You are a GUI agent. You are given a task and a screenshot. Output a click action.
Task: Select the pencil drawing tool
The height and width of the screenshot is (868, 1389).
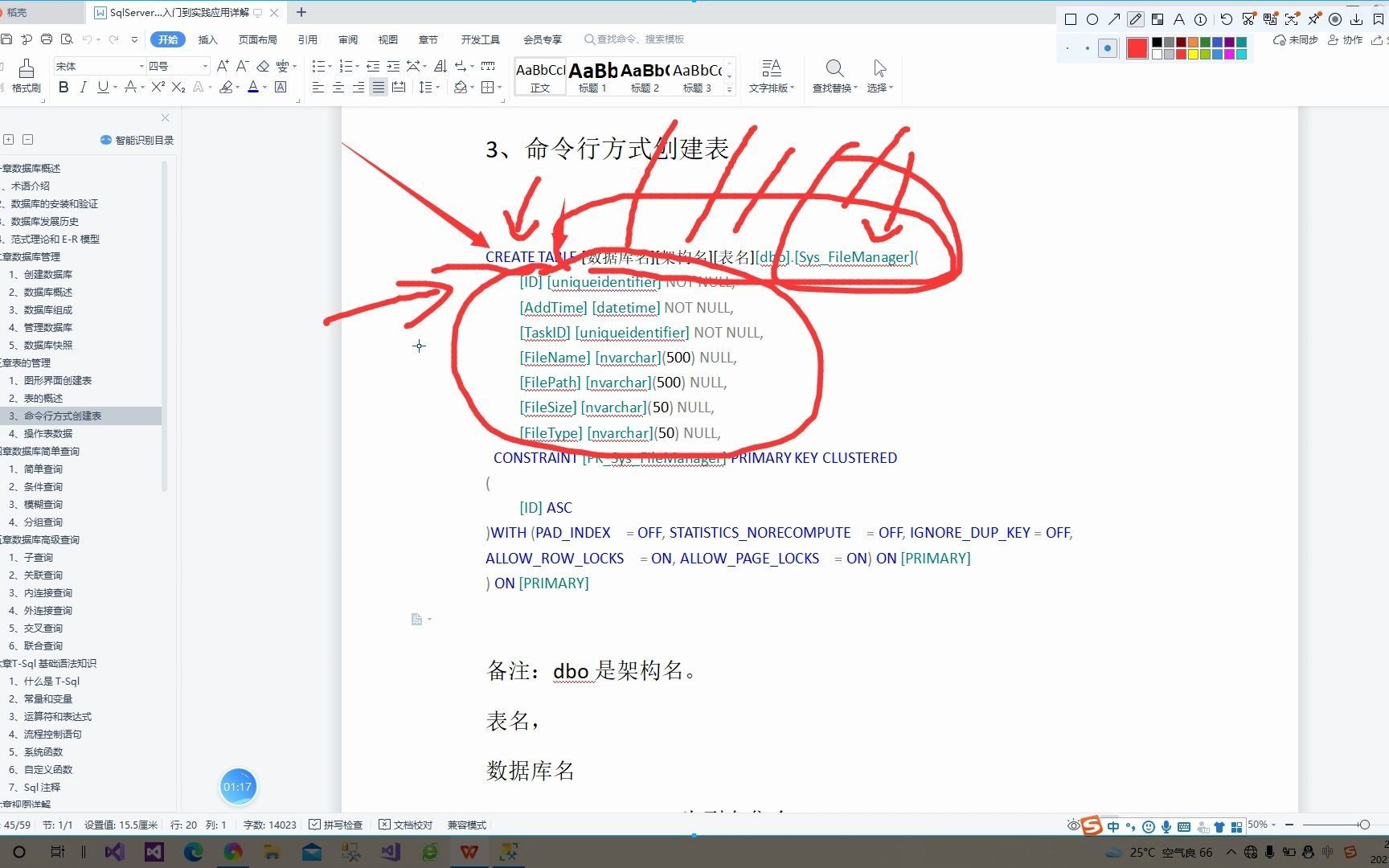pos(1135,19)
